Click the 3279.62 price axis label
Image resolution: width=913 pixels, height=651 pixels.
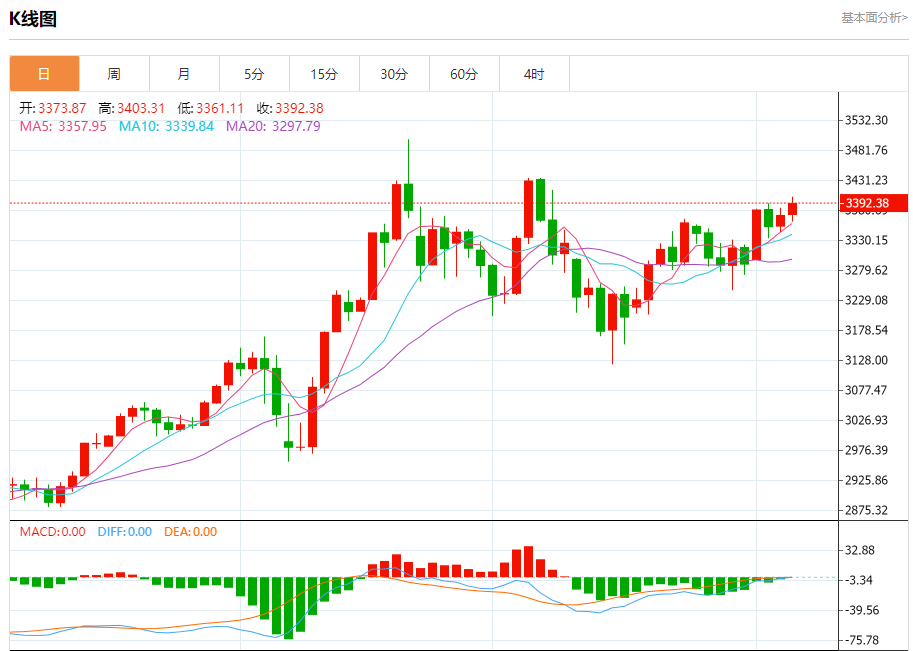click(866, 270)
